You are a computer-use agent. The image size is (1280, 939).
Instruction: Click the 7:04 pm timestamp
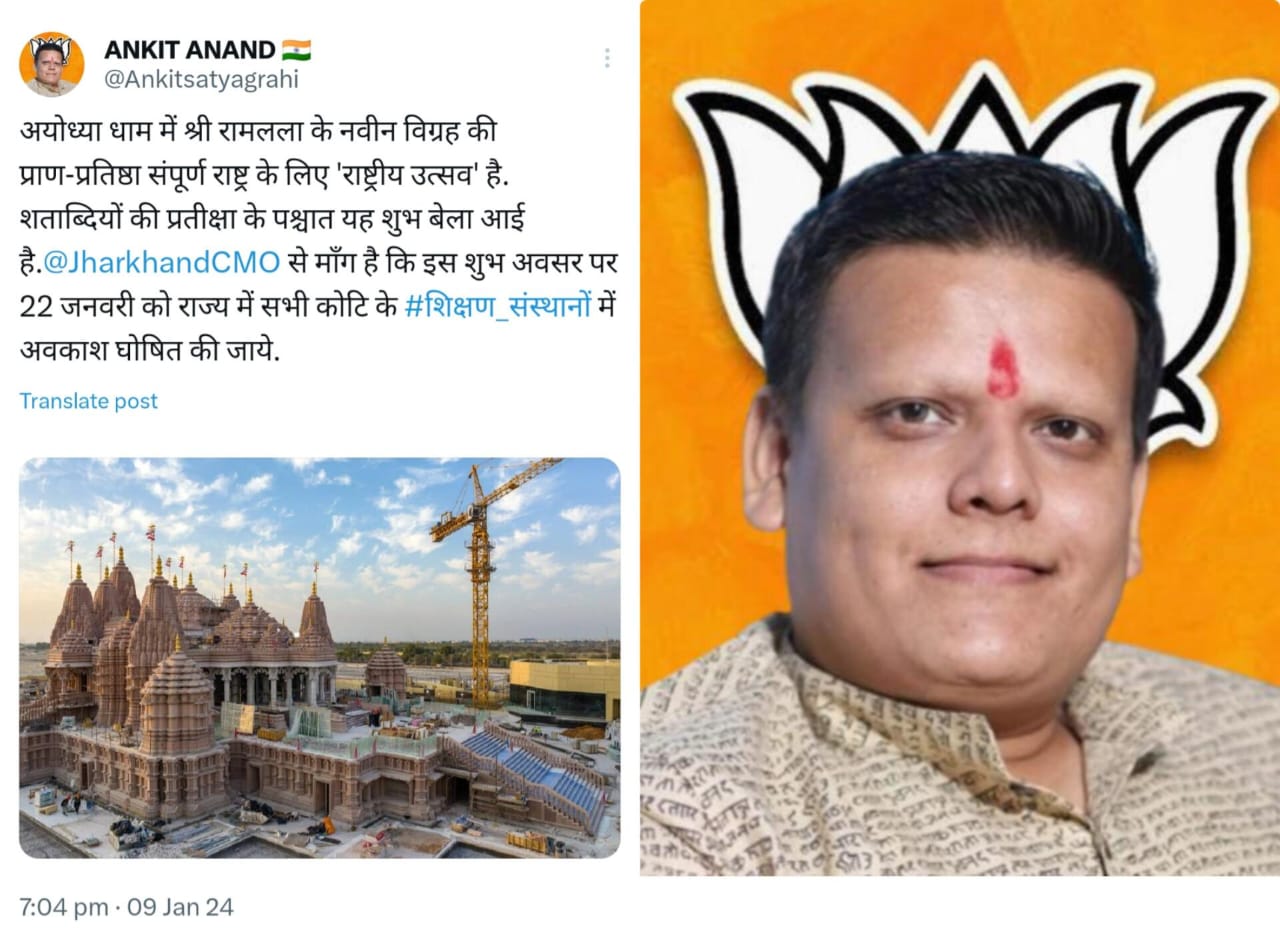coord(64,907)
